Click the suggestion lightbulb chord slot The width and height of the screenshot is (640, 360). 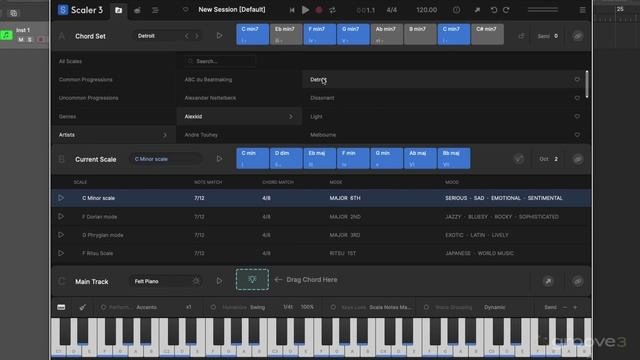252,280
